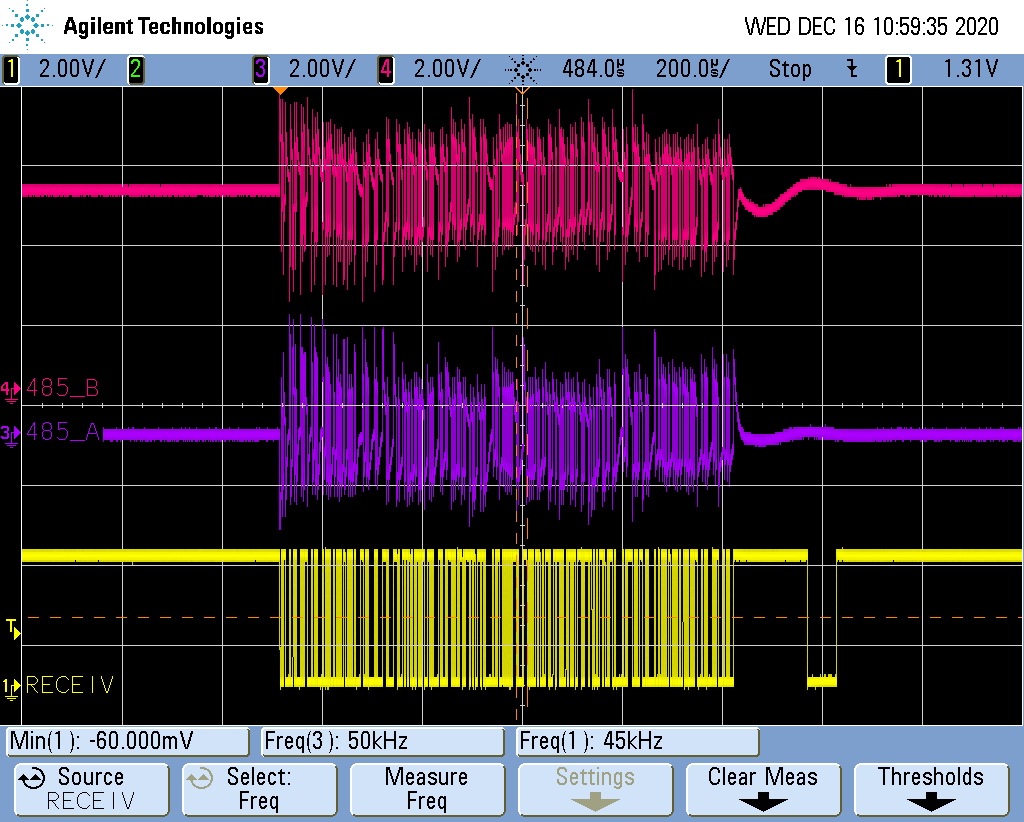Select channel 3 indicator in header
Viewport: 1024px width, 822px height.
click(261, 69)
